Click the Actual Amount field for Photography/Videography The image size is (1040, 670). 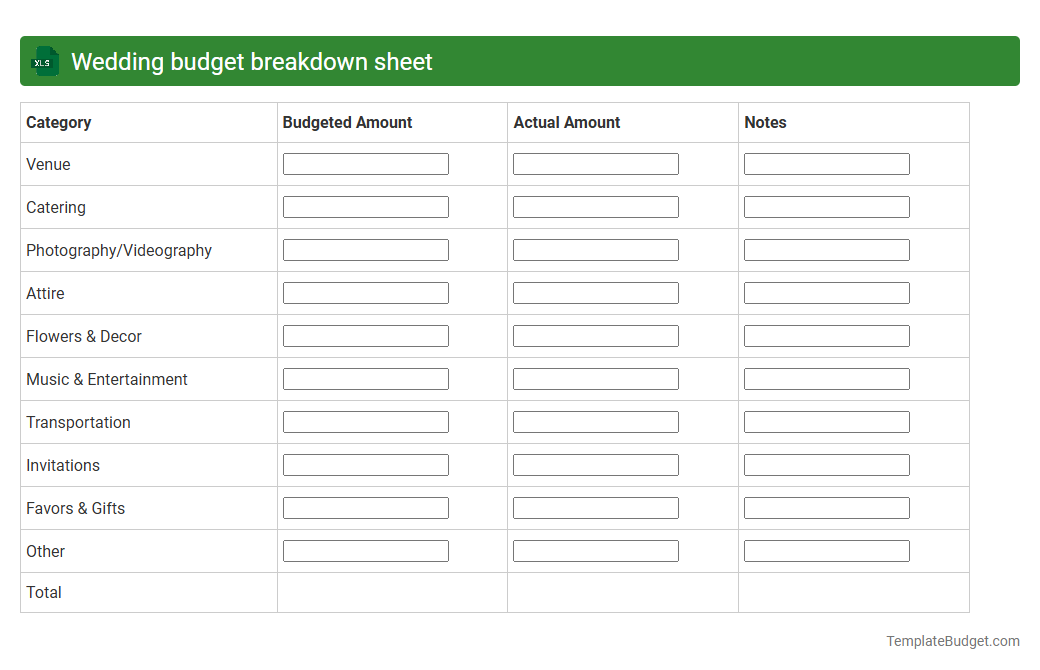595,249
